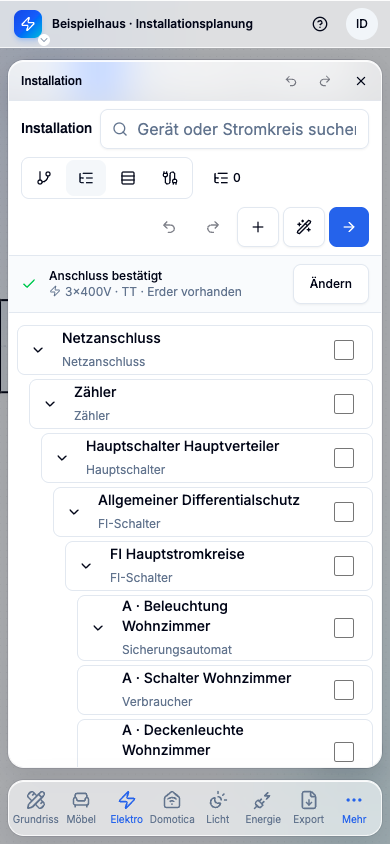Open the help question mark icon

(320, 24)
